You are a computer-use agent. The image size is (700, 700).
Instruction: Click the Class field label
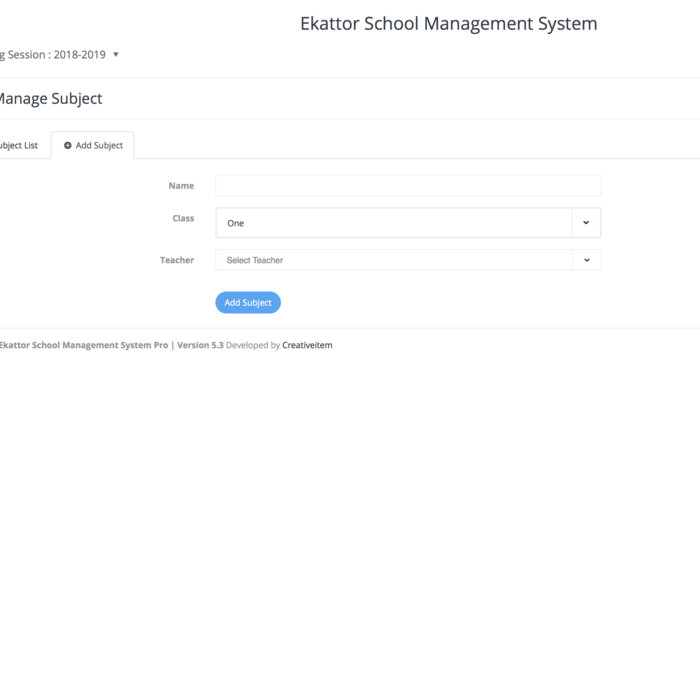pos(183,218)
